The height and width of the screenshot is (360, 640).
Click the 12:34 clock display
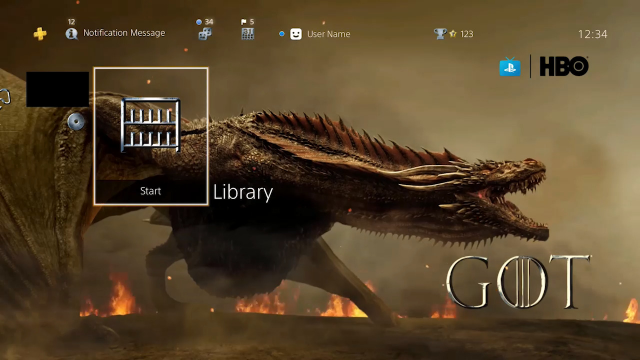(593, 34)
